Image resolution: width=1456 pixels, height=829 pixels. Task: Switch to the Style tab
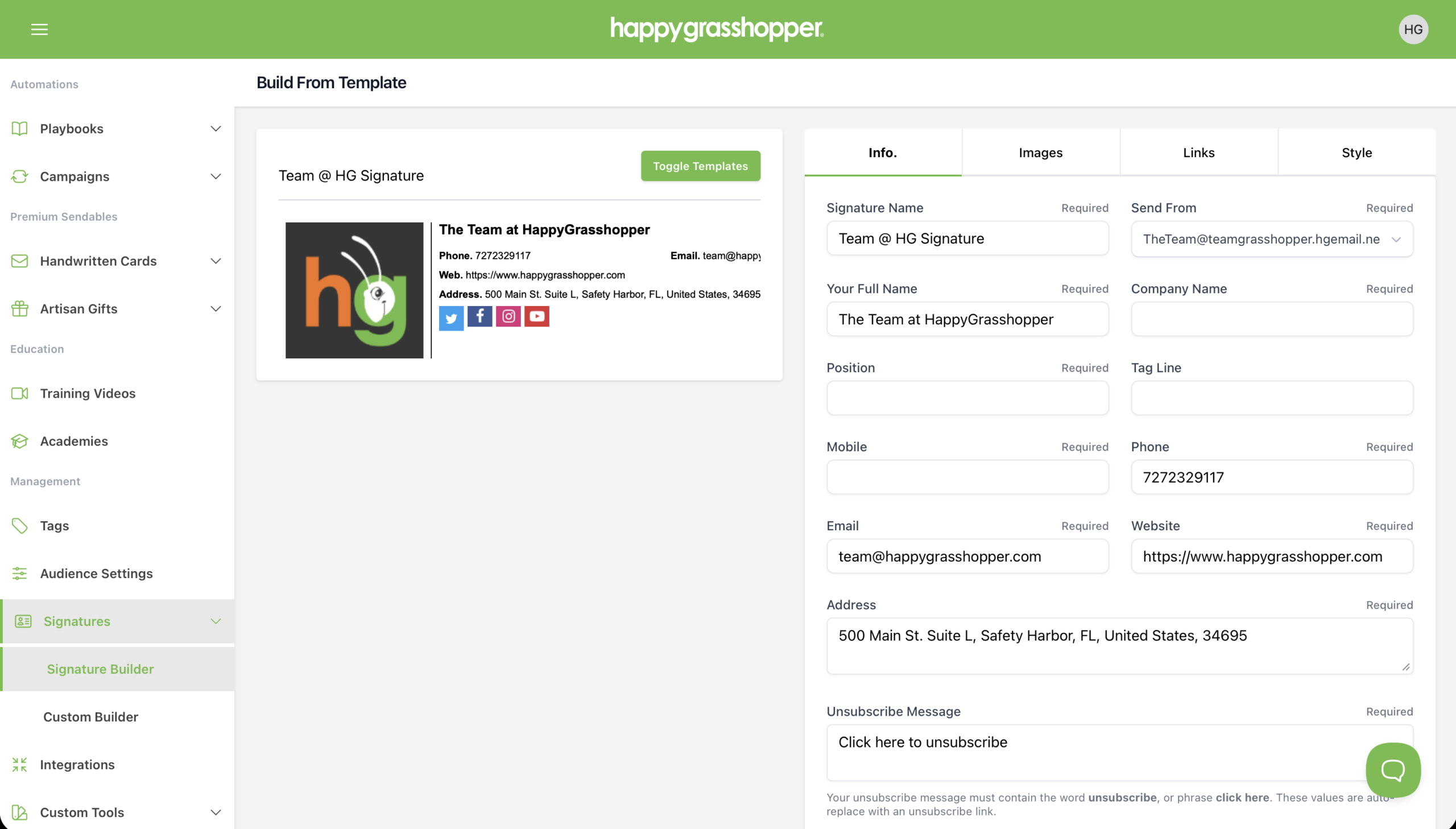1356,152
